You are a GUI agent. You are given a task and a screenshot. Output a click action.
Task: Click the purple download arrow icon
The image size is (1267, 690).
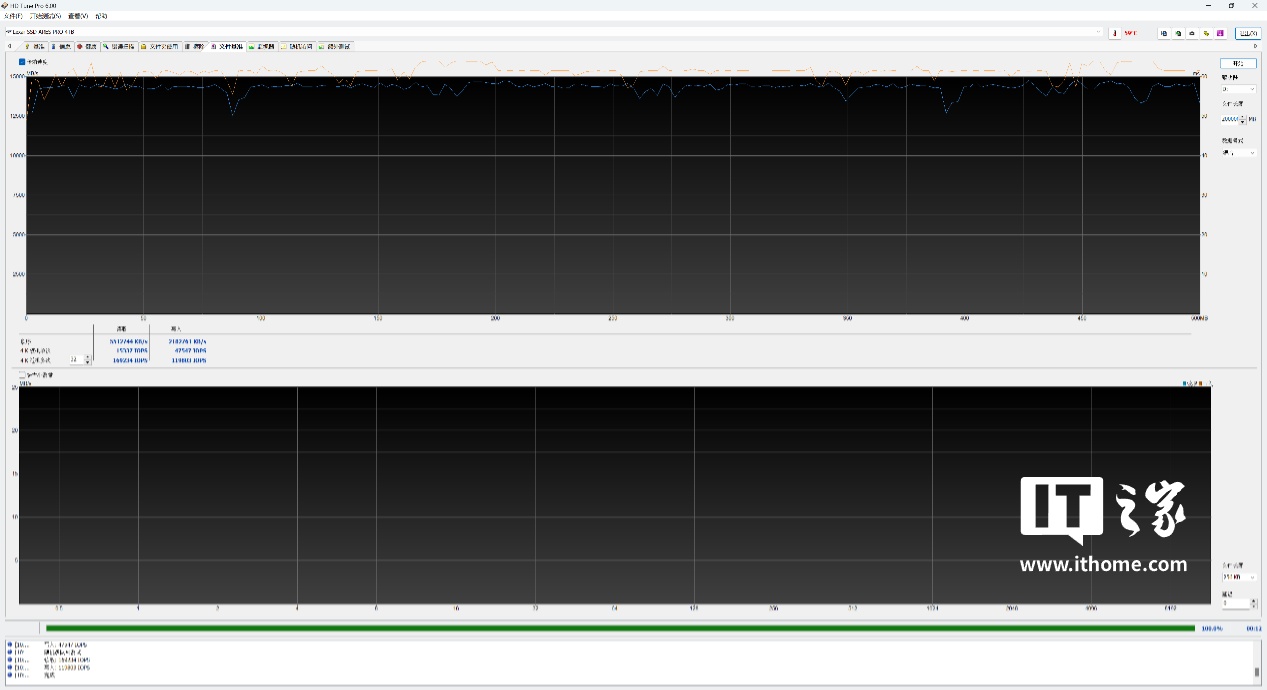tap(1220, 33)
